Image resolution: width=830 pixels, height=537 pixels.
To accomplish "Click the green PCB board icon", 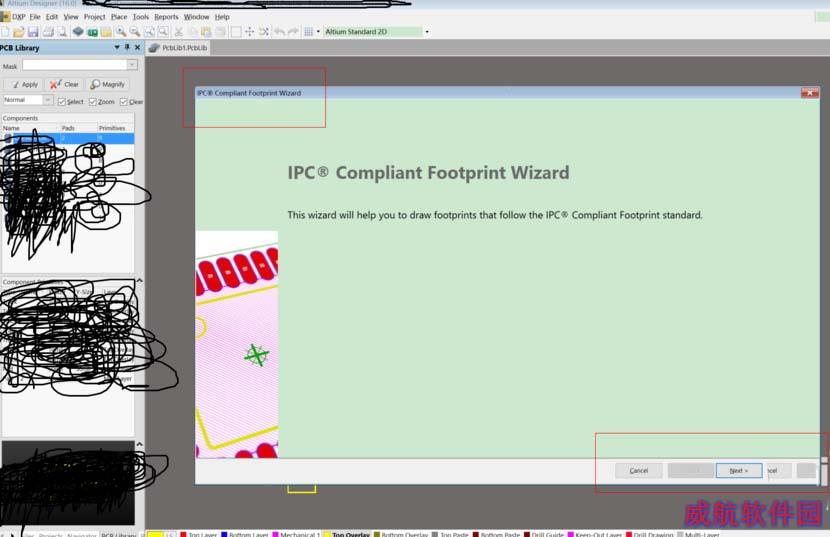I will (92, 32).
